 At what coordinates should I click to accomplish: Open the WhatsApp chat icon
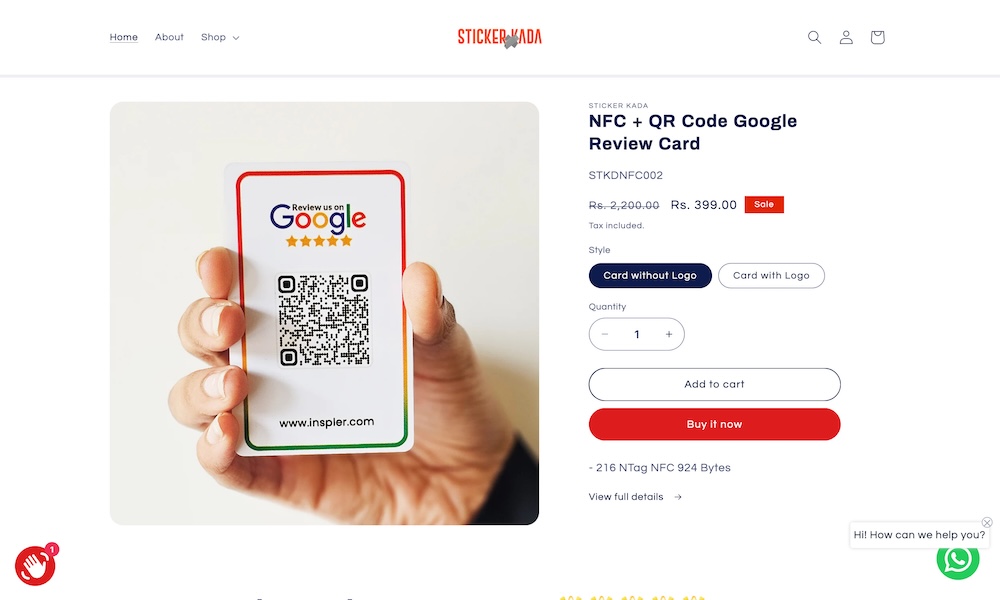[957, 559]
